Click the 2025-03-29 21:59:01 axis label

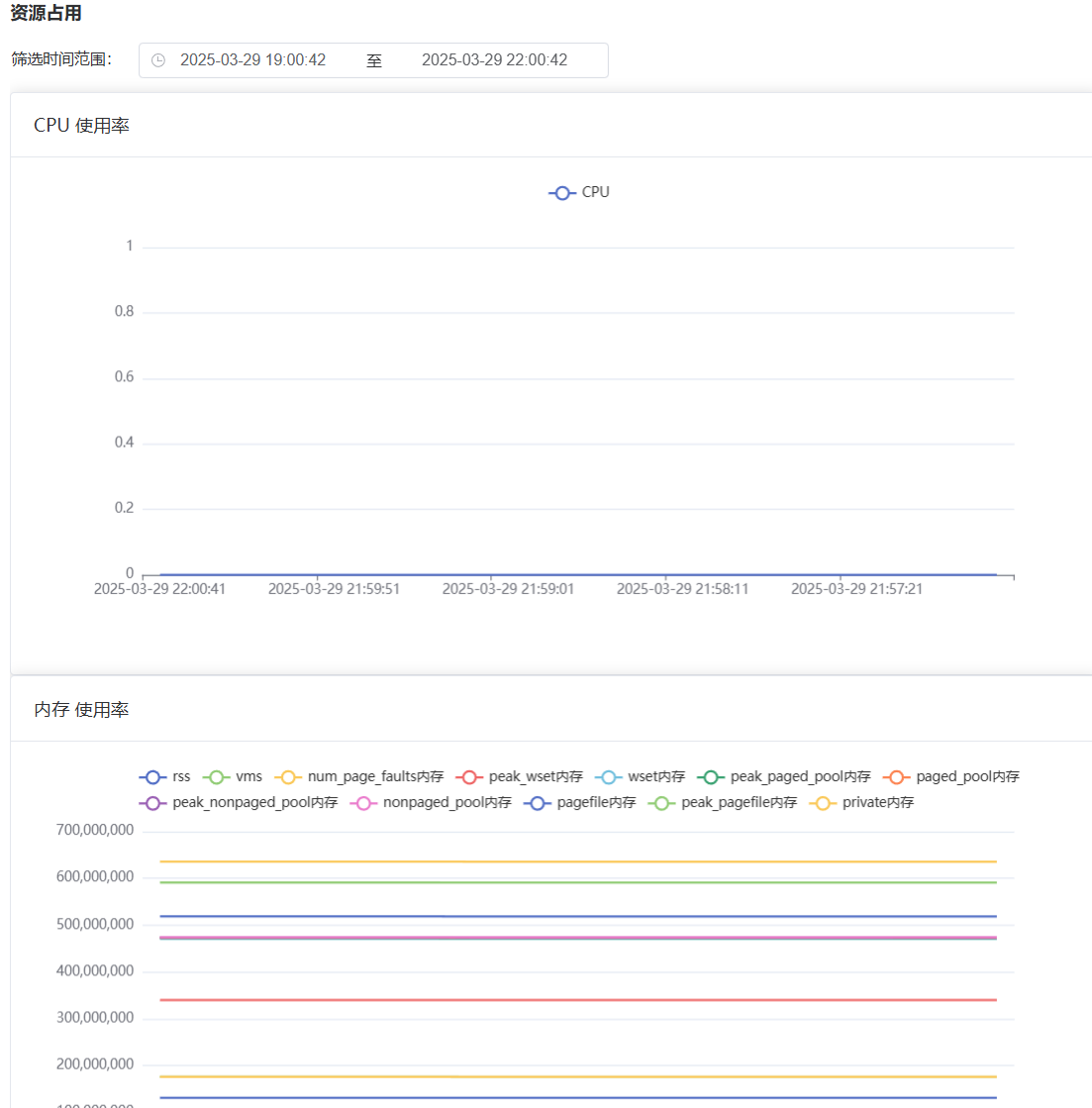[508, 589]
